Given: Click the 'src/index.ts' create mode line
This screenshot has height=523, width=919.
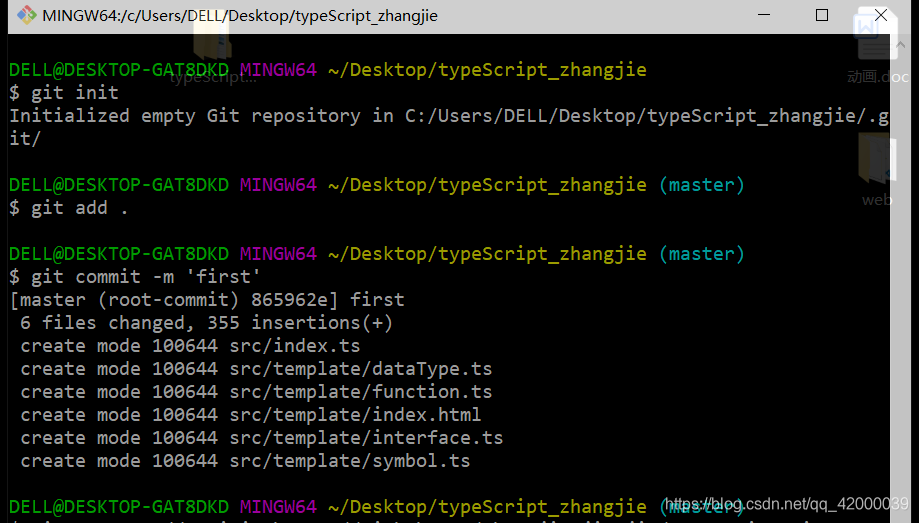Looking at the screenshot, I should (x=190, y=346).
